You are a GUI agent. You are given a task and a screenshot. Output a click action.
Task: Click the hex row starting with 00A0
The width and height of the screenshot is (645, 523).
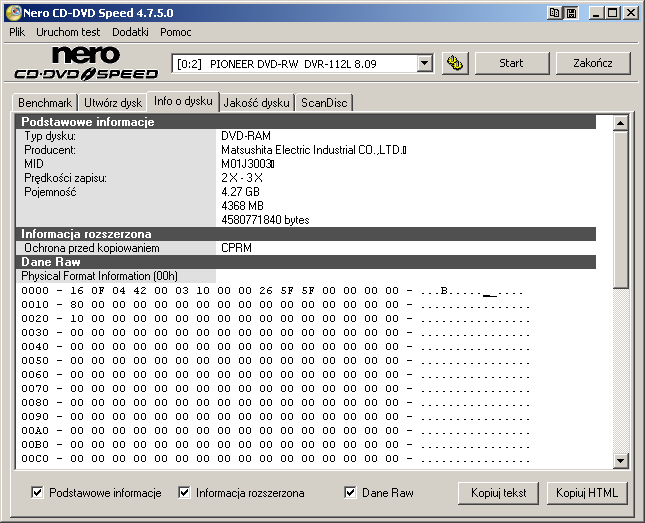pos(276,431)
